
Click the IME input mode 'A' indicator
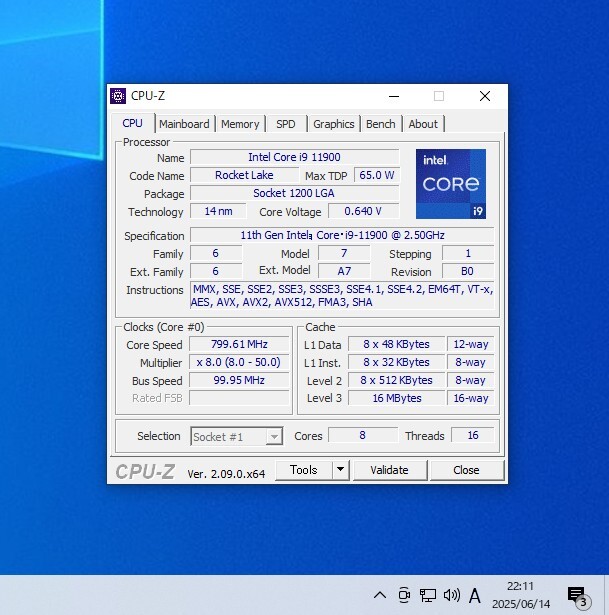474,595
